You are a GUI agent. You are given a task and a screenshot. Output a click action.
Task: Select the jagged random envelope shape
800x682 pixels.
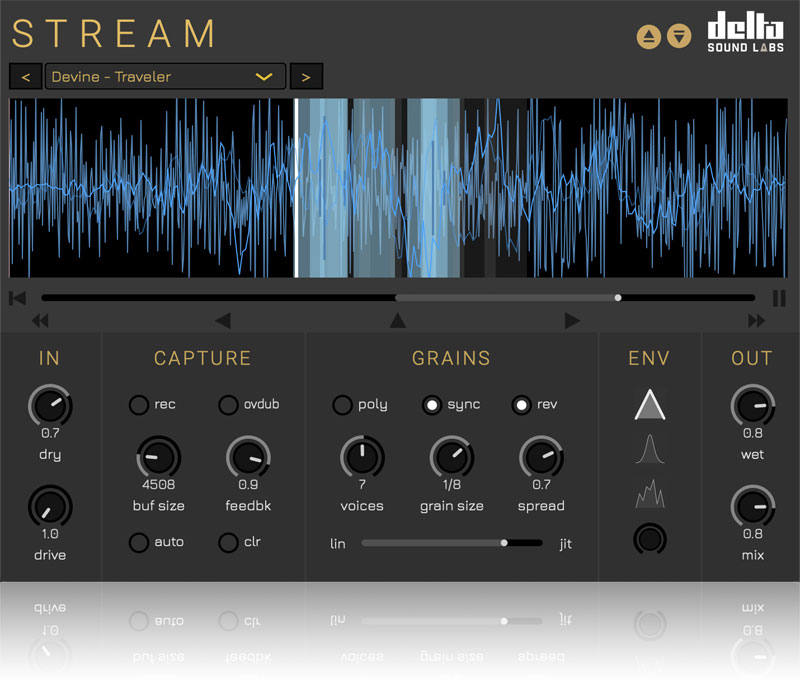click(649, 494)
